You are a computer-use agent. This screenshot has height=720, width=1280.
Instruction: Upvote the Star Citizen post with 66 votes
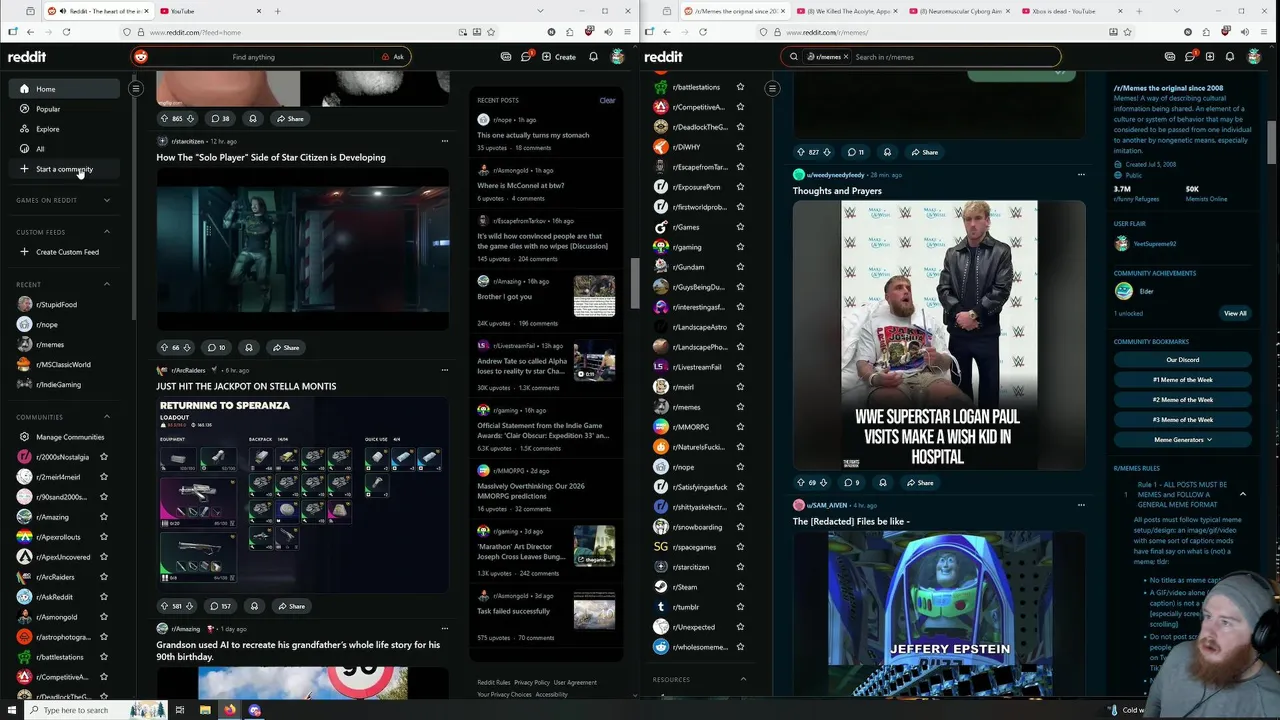[x=164, y=347]
